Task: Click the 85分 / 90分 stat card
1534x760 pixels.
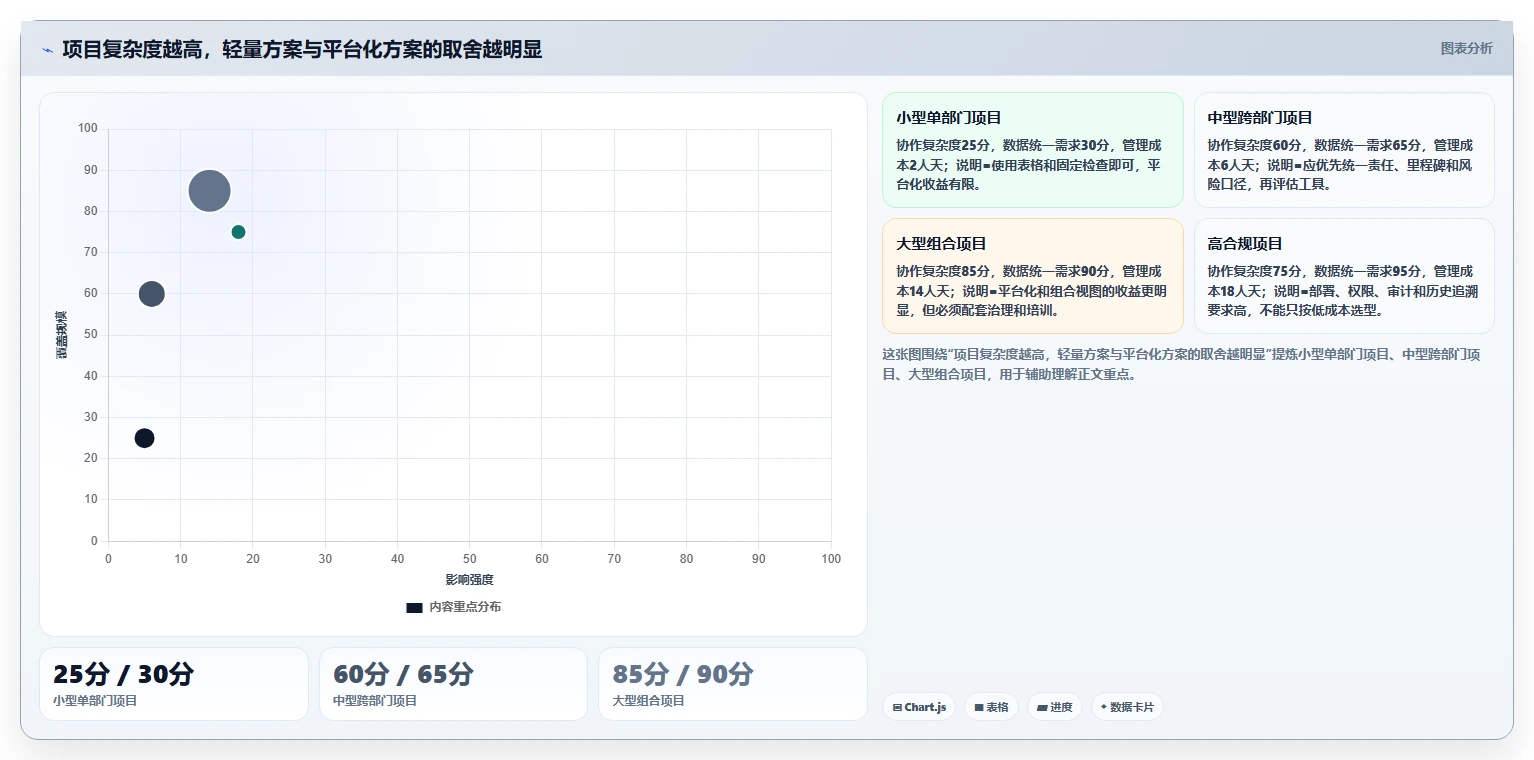Action: 733,684
